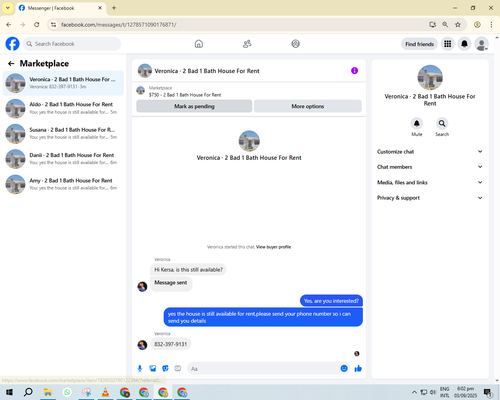Select the Veronica conversation in the list
The image size is (500, 400).
pos(63,83)
